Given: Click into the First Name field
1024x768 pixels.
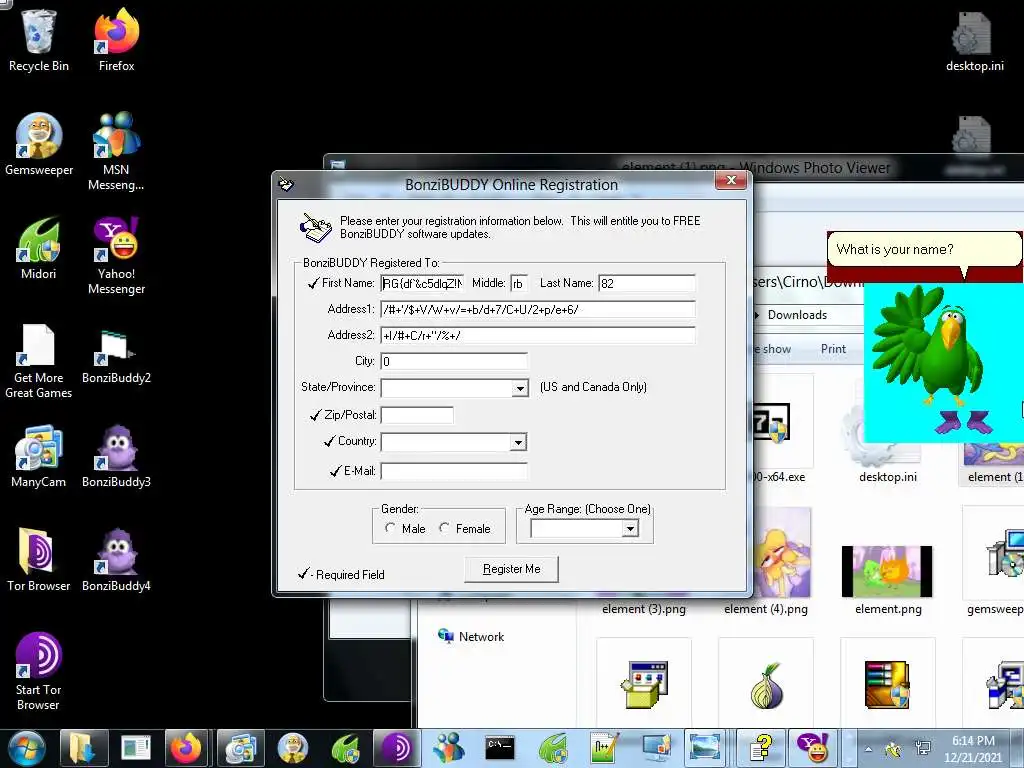Looking at the screenshot, I should pyautogui.click(x=423, y=283).
